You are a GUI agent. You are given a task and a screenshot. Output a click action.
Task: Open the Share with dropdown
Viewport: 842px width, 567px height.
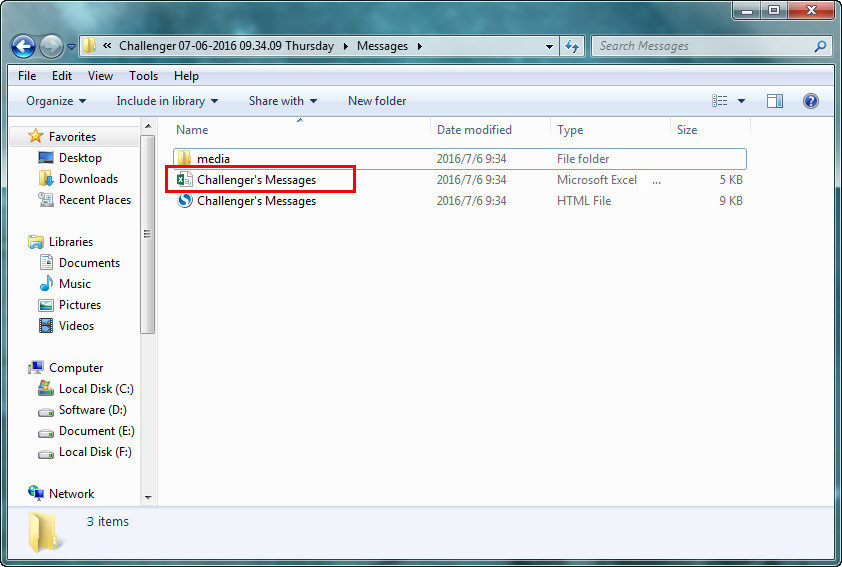[283, 101]
